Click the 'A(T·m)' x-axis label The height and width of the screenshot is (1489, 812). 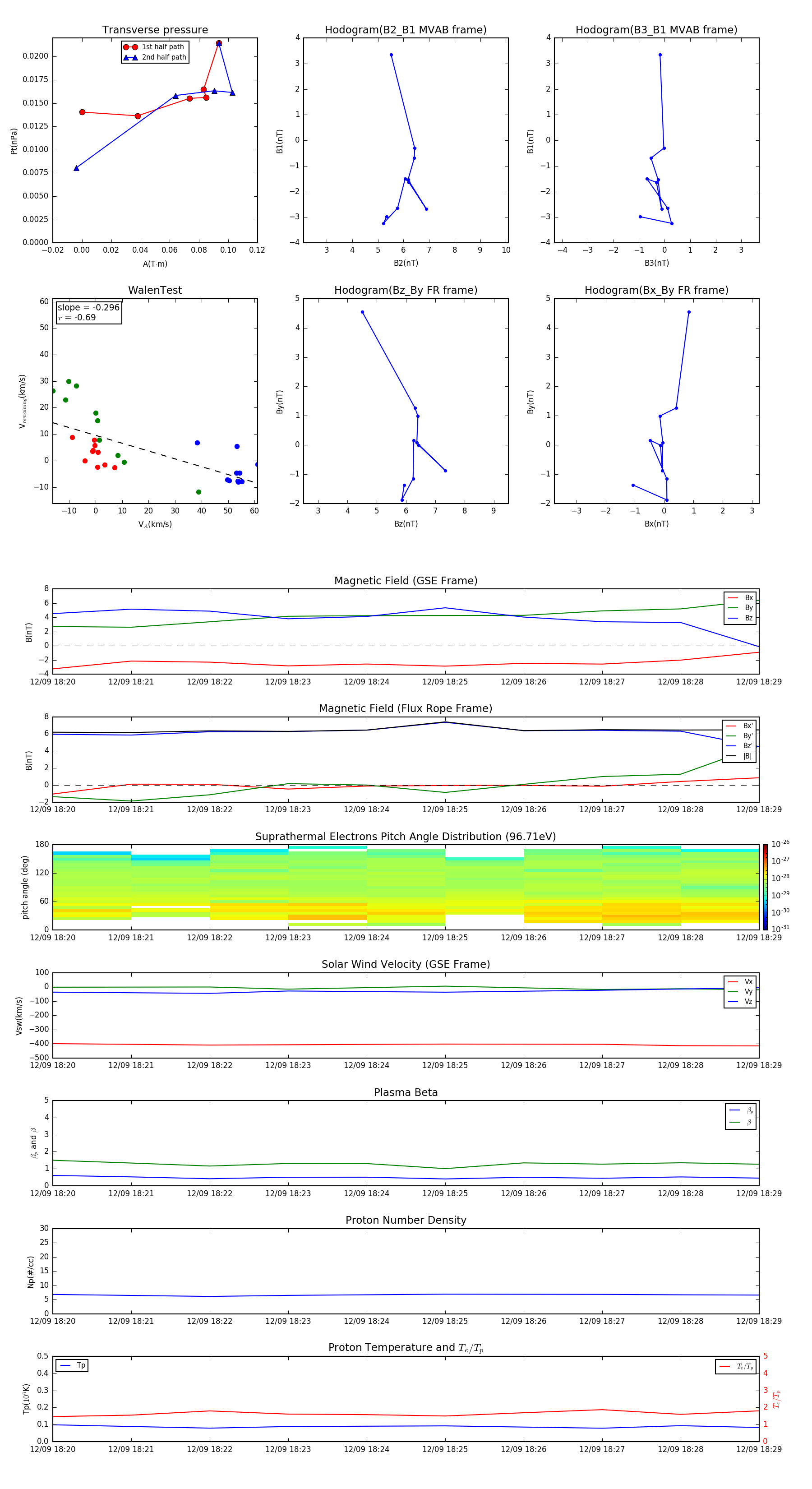point(155,264)
